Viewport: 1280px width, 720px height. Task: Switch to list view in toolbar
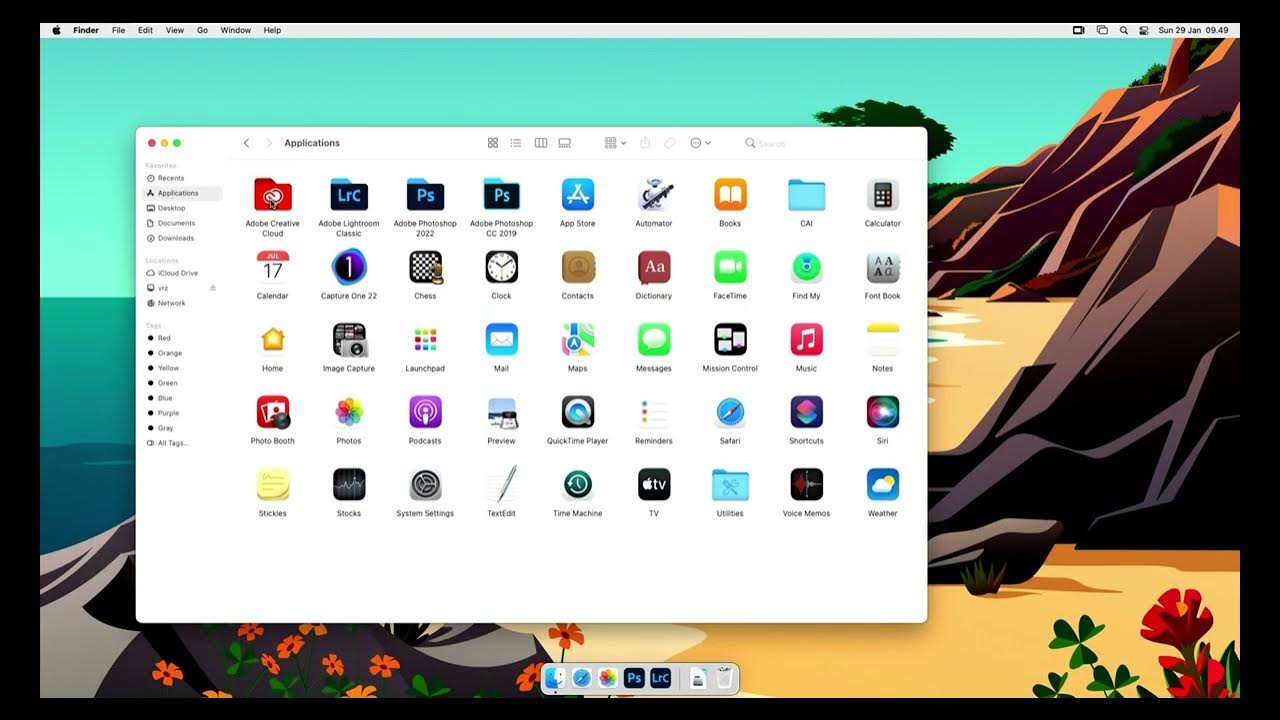pos(516,143)
